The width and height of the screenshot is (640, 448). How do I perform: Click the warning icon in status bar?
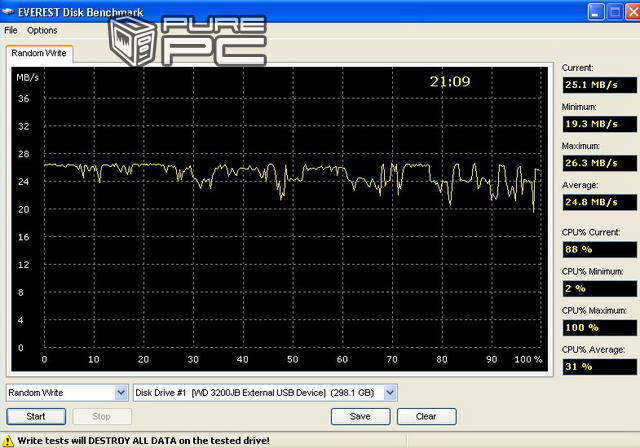(7, 441)
